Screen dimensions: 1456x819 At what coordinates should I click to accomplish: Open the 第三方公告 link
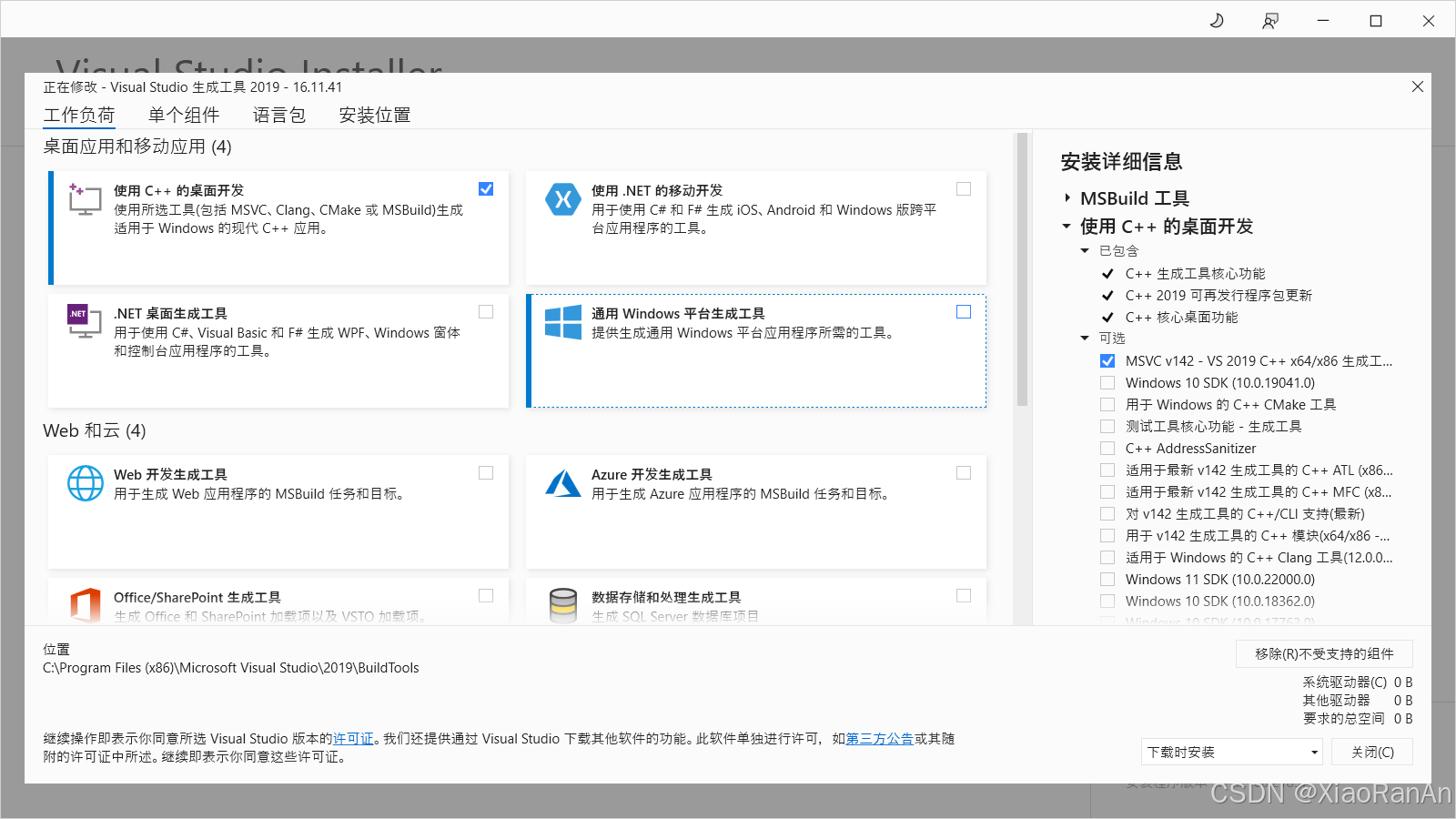(x=880, y=739)
